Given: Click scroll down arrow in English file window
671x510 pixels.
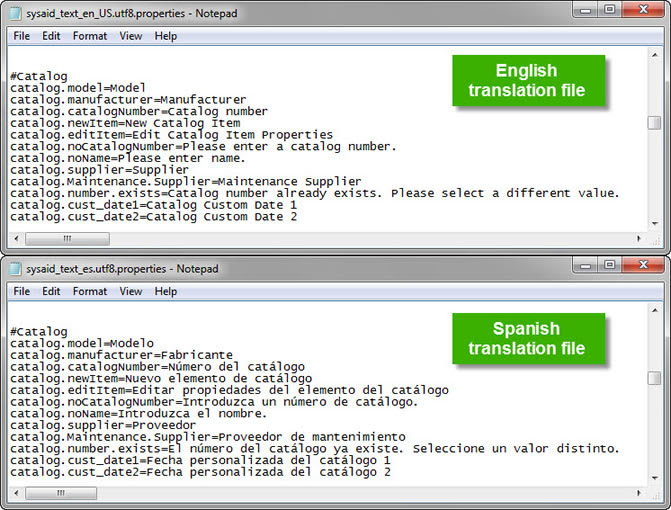Looking at the screenshot, I should click(x=654, y=223).
